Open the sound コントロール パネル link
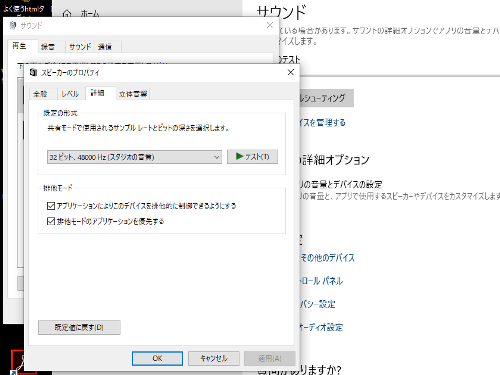 pos(322,281)
